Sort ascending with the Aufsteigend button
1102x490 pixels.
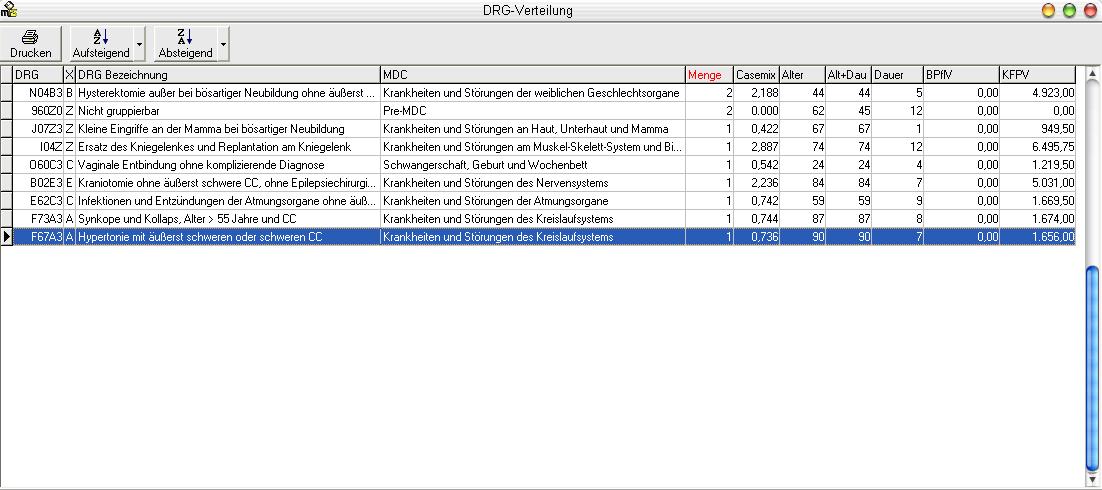99,43
